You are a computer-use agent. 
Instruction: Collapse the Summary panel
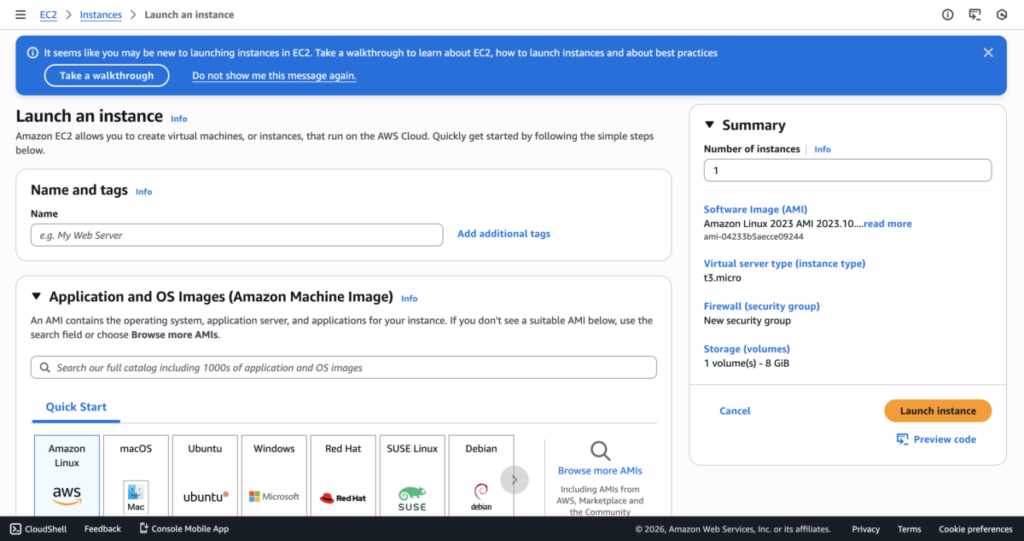pyautogui.click(x=710, y=125)
